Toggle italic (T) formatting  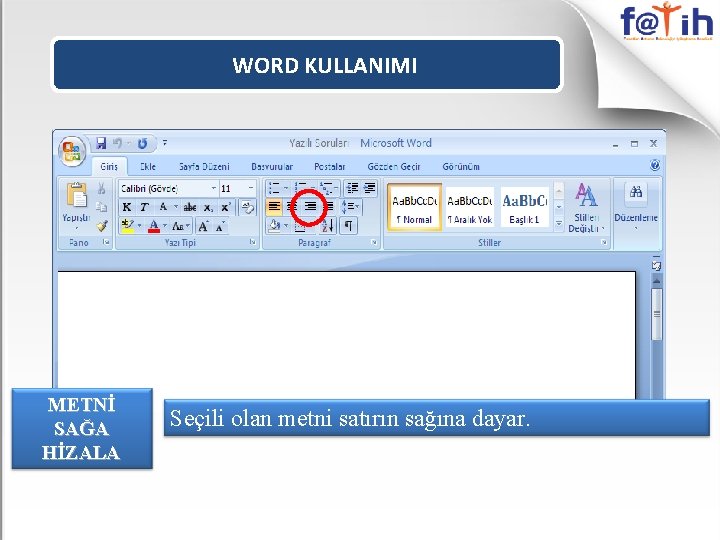pos(144,208)
